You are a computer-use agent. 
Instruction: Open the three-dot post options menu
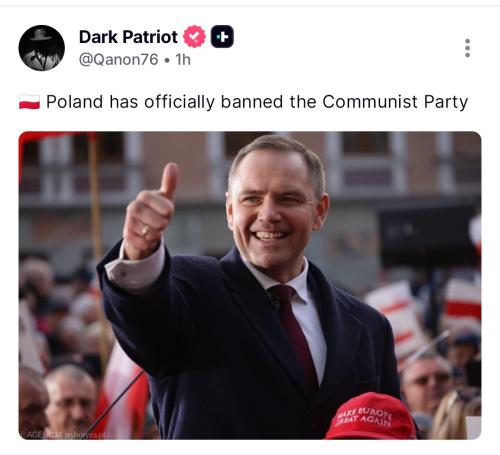coord(467,48)
